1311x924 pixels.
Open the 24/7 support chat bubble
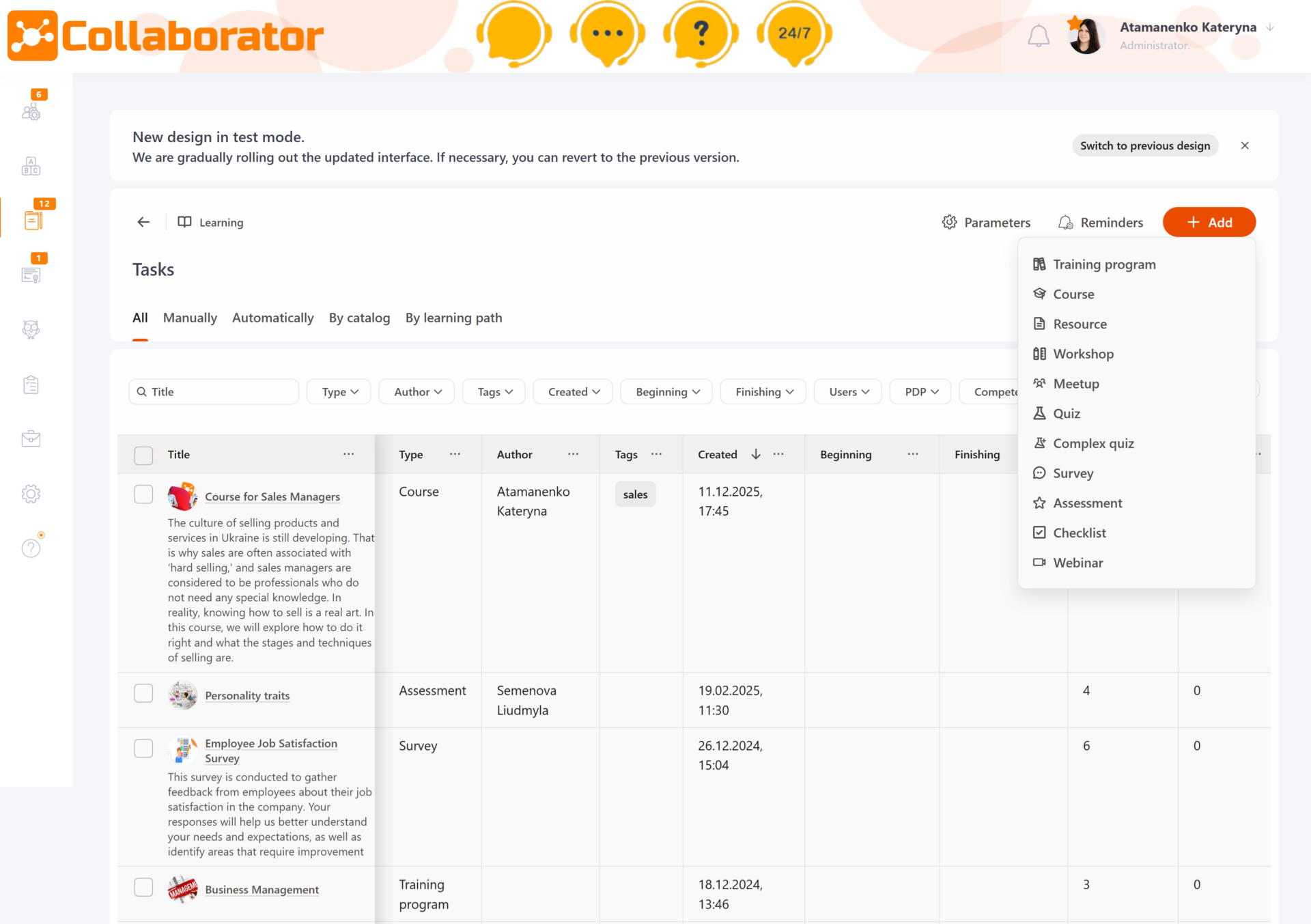[x=794, y=34]
